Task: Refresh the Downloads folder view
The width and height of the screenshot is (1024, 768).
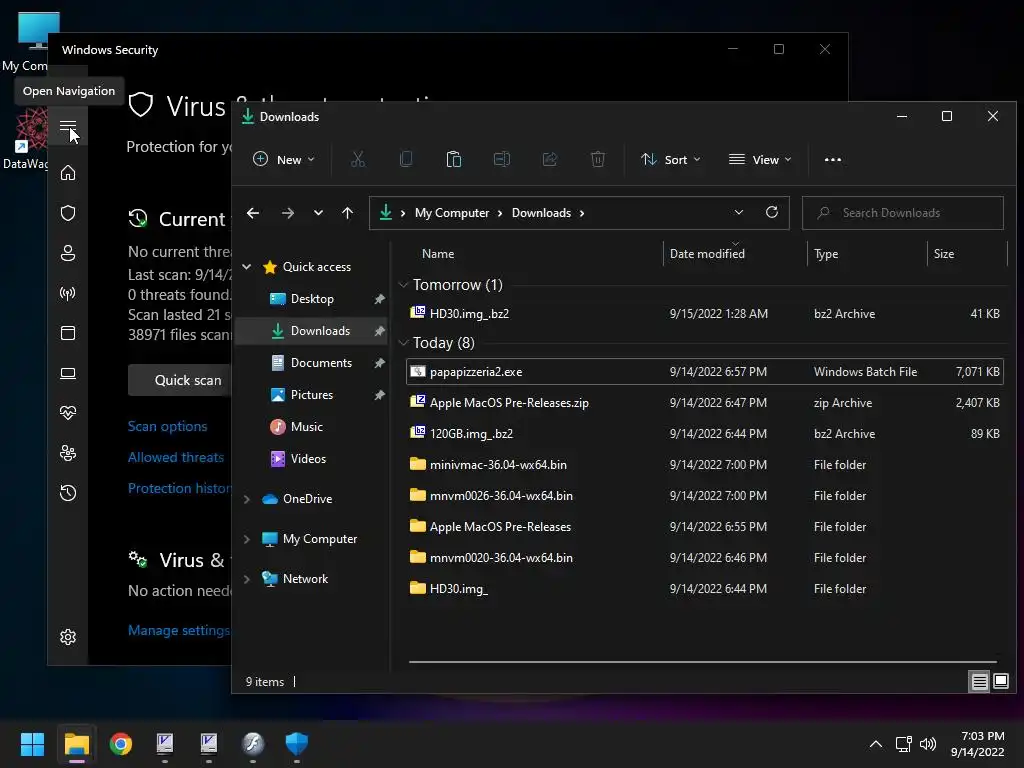Action: click(x=772, y=212)
